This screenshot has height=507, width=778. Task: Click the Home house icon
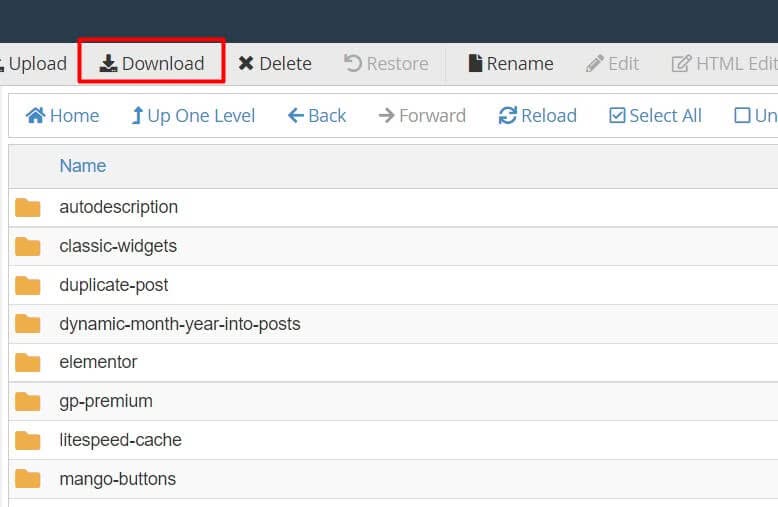tap(35, 116)
